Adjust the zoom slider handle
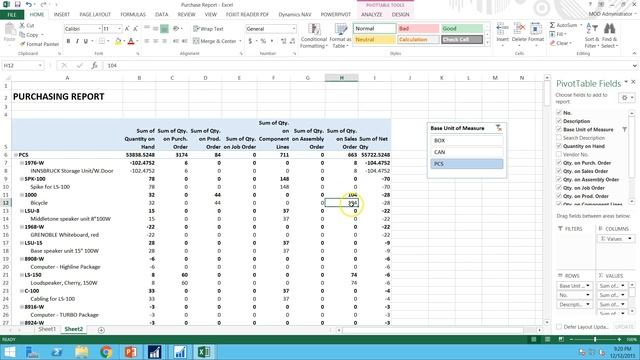This screenshot has height=360, width=640. [x=595, y=340]
